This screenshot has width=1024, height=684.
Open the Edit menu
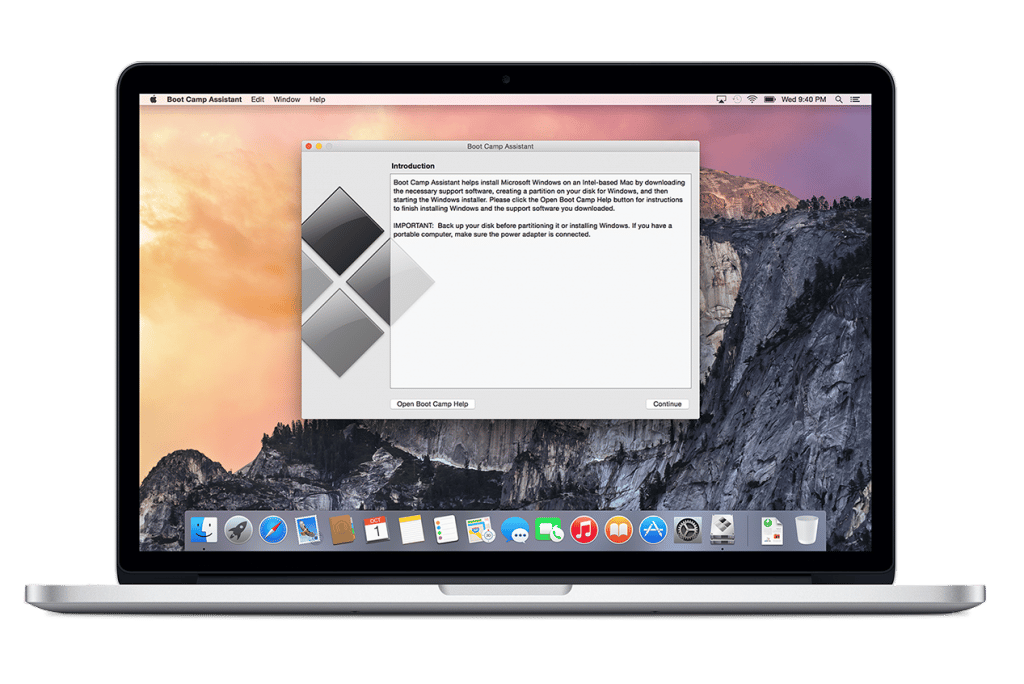(x=257, y=99)
